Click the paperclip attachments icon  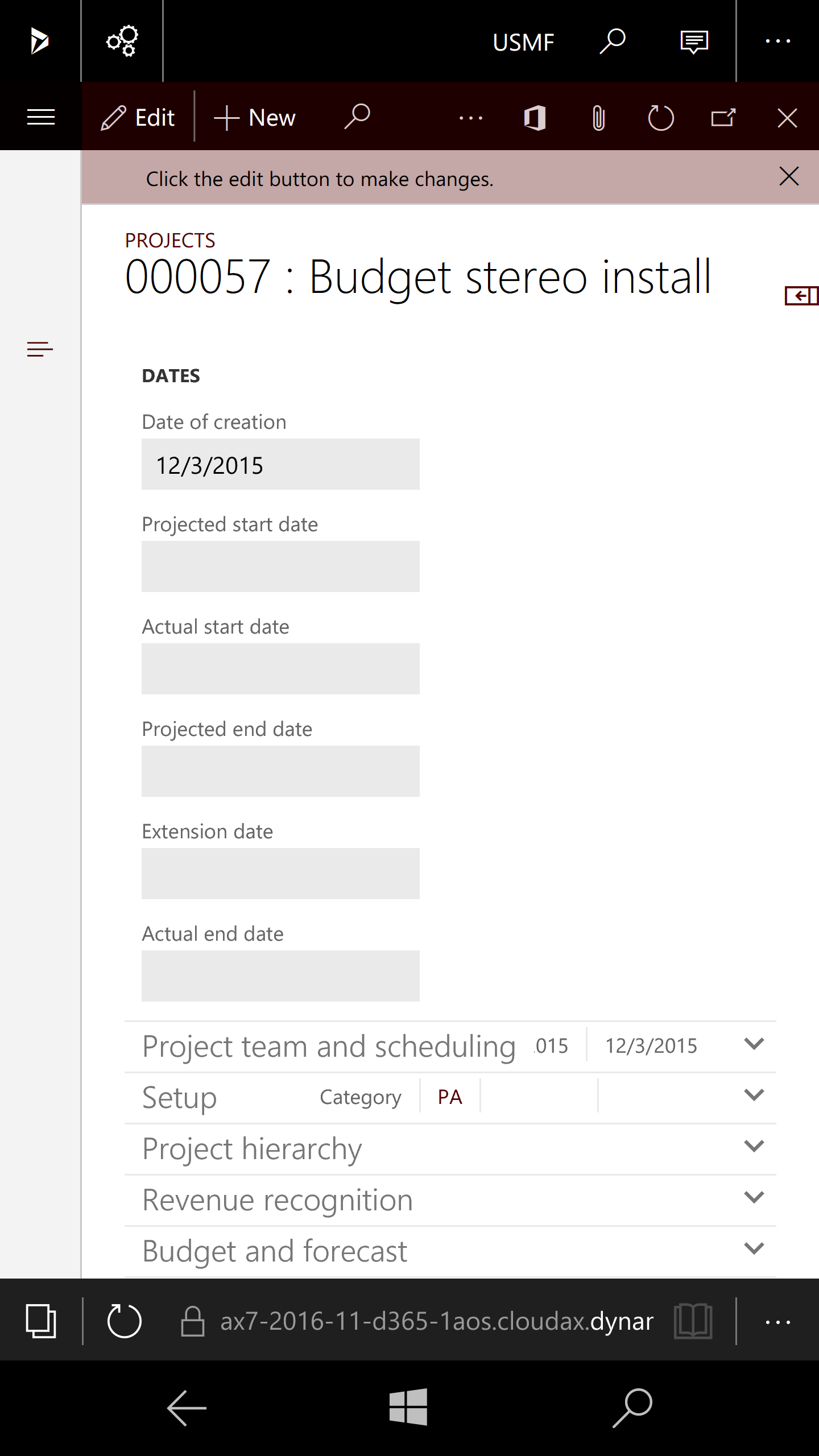pyautogui.click(x=598, y=118)
